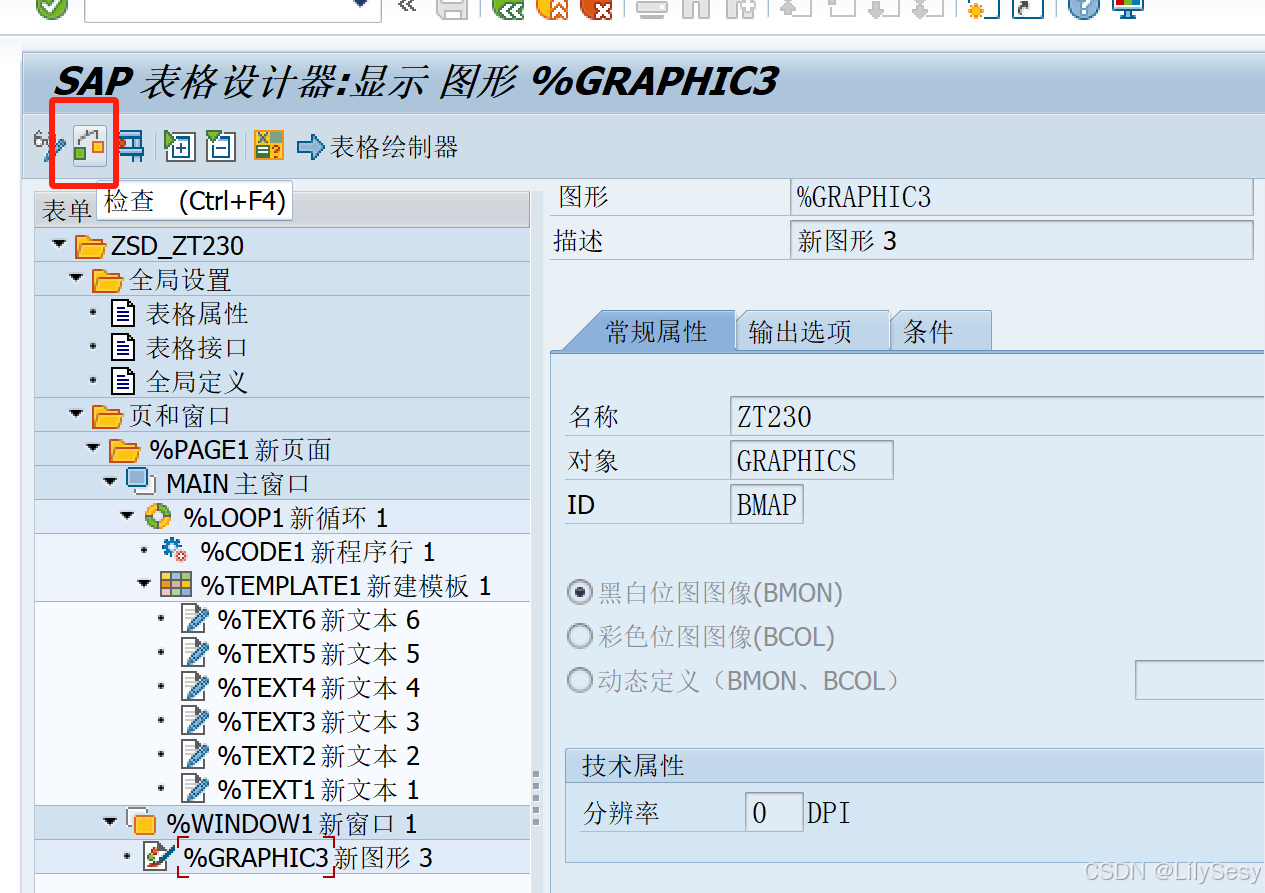The image size is (1265, 893).
Task: Click the 分辨率 DPI input field
Action: coord(774,812)
